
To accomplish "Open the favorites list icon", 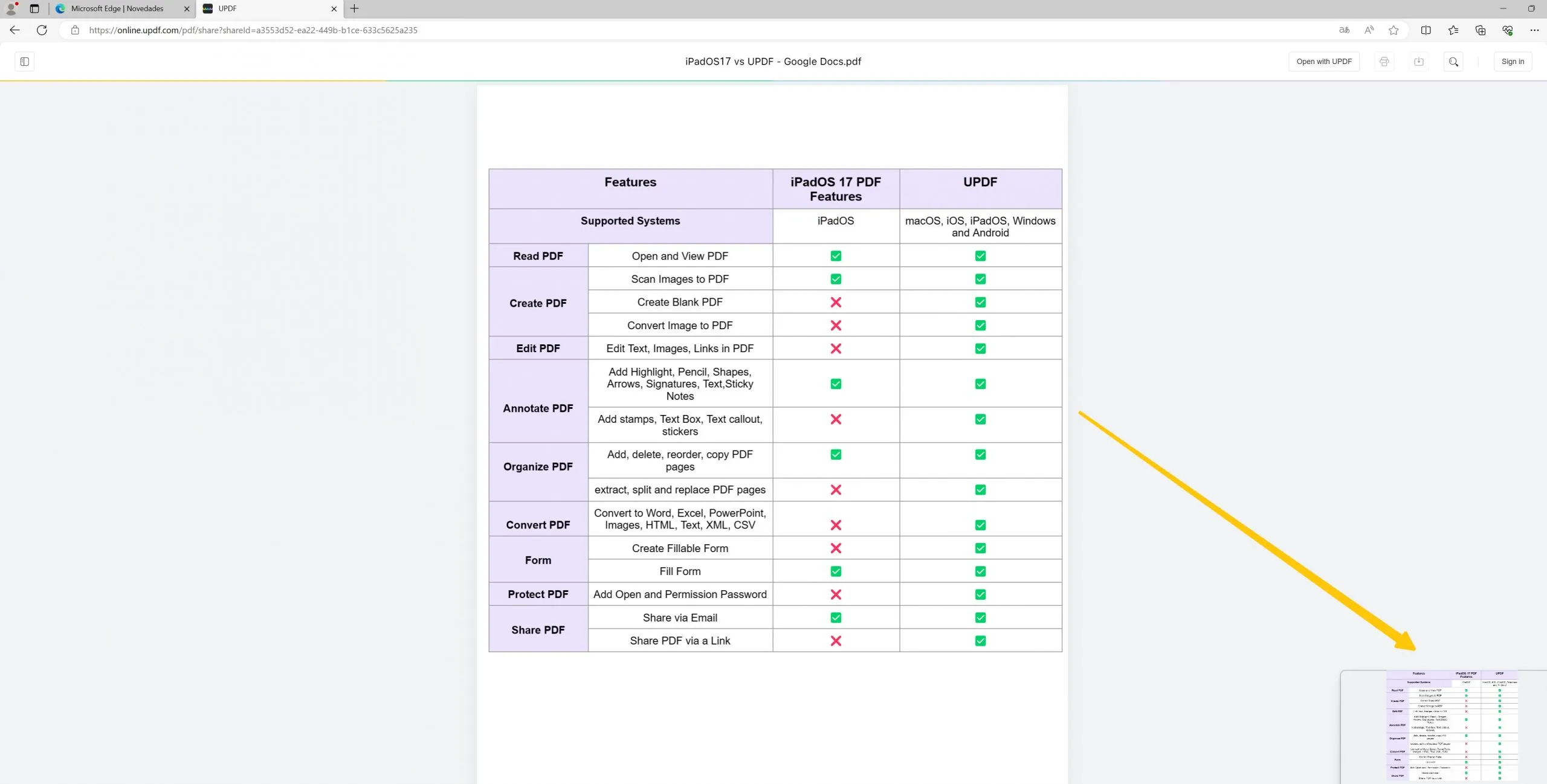I will (x=1453, y=30).
